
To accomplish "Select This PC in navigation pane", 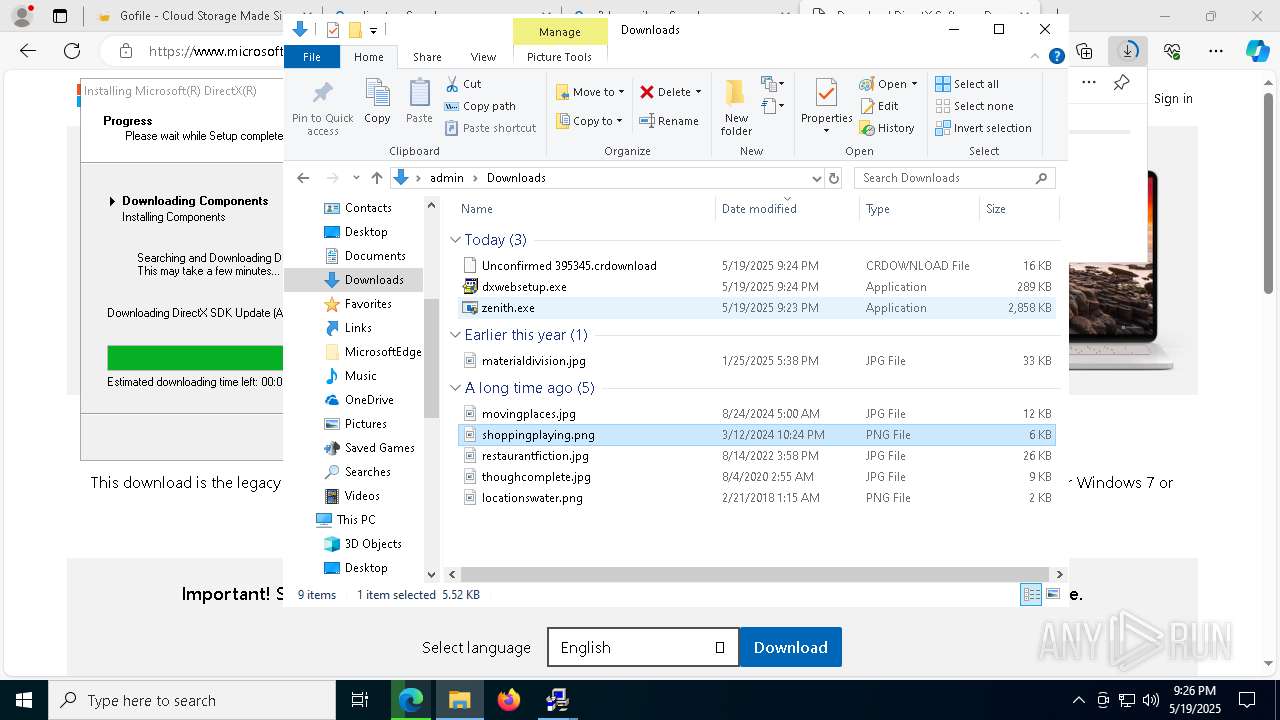I will pyautogui.click(x=355, y=520).
